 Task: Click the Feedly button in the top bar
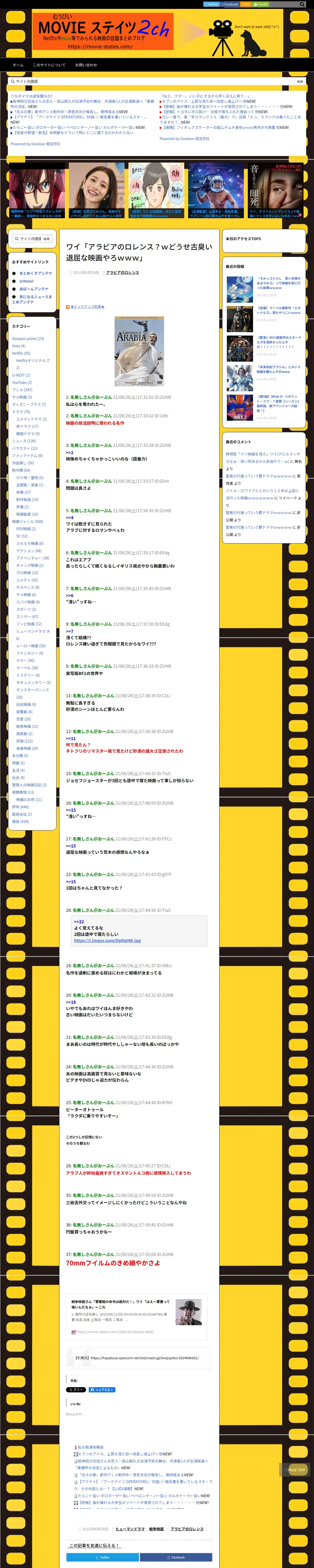click(x=261, y=4)
